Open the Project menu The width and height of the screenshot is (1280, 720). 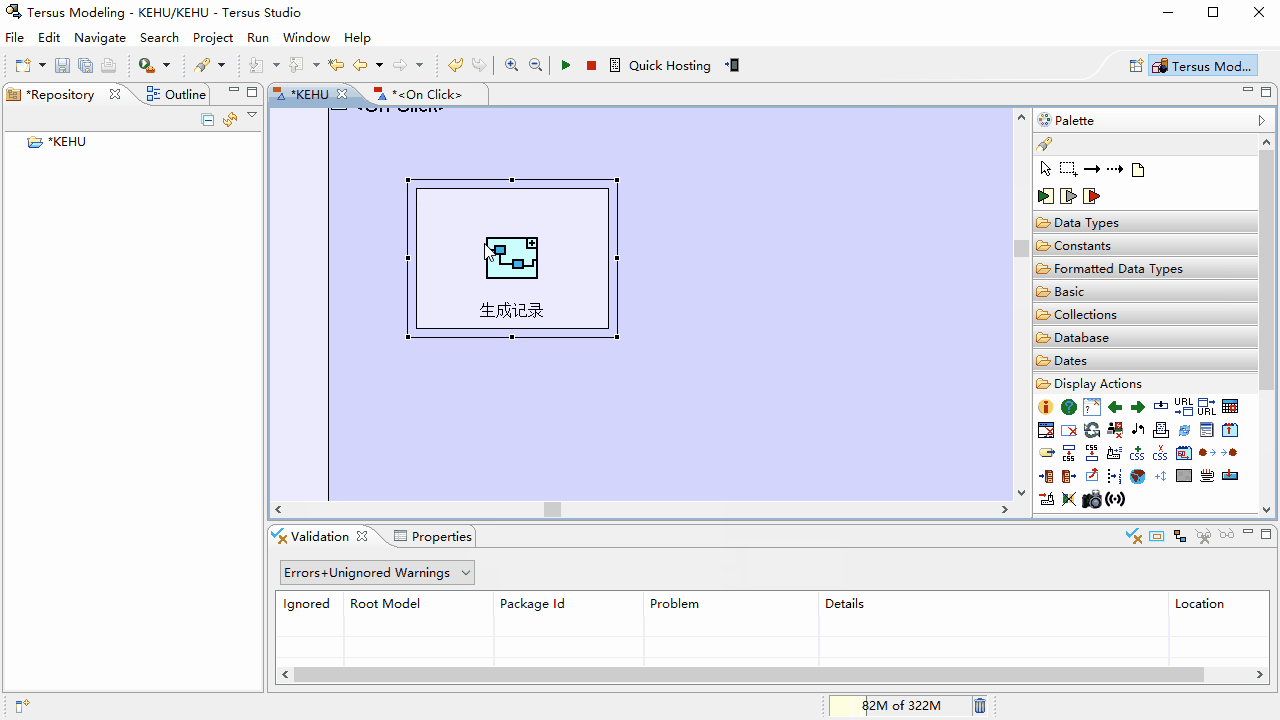(213, 37)
